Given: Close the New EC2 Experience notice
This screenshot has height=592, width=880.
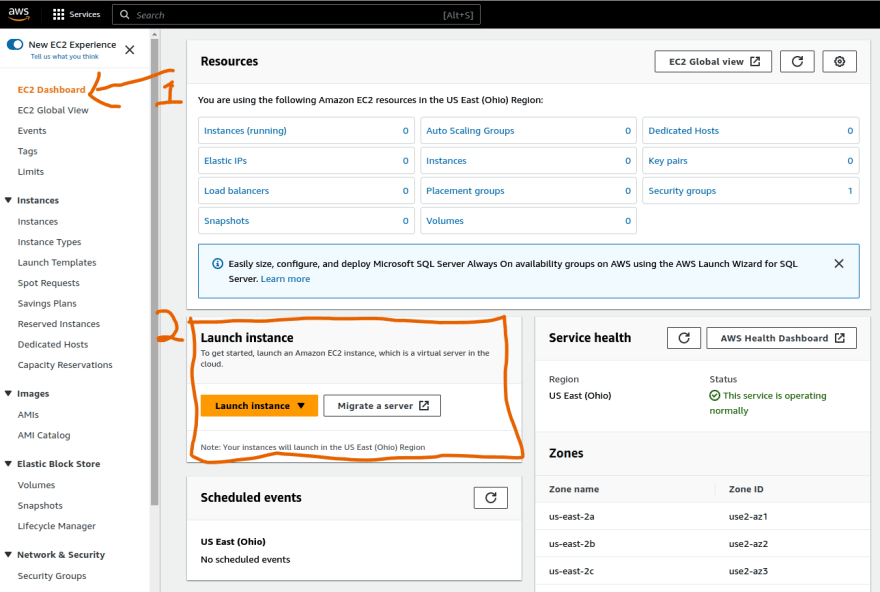Looking at the screenshot, I should tap(130, 50).
